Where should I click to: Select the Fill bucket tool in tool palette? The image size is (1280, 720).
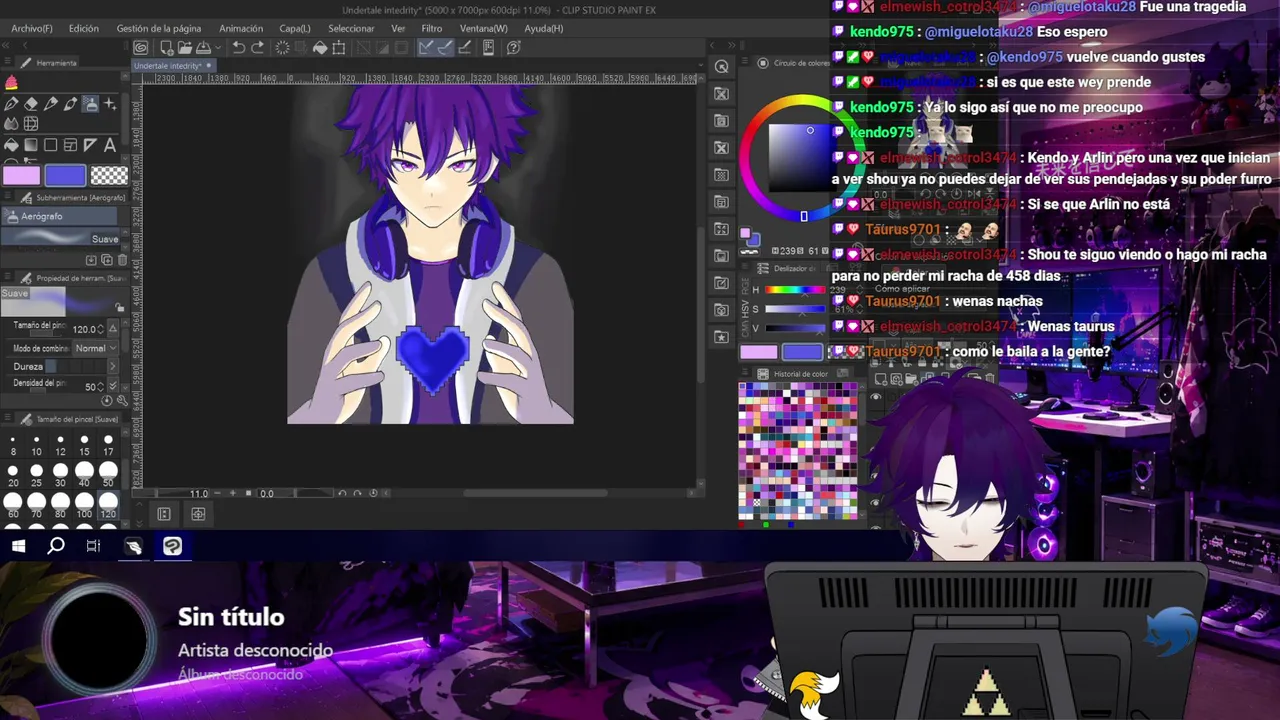[11, 145]
